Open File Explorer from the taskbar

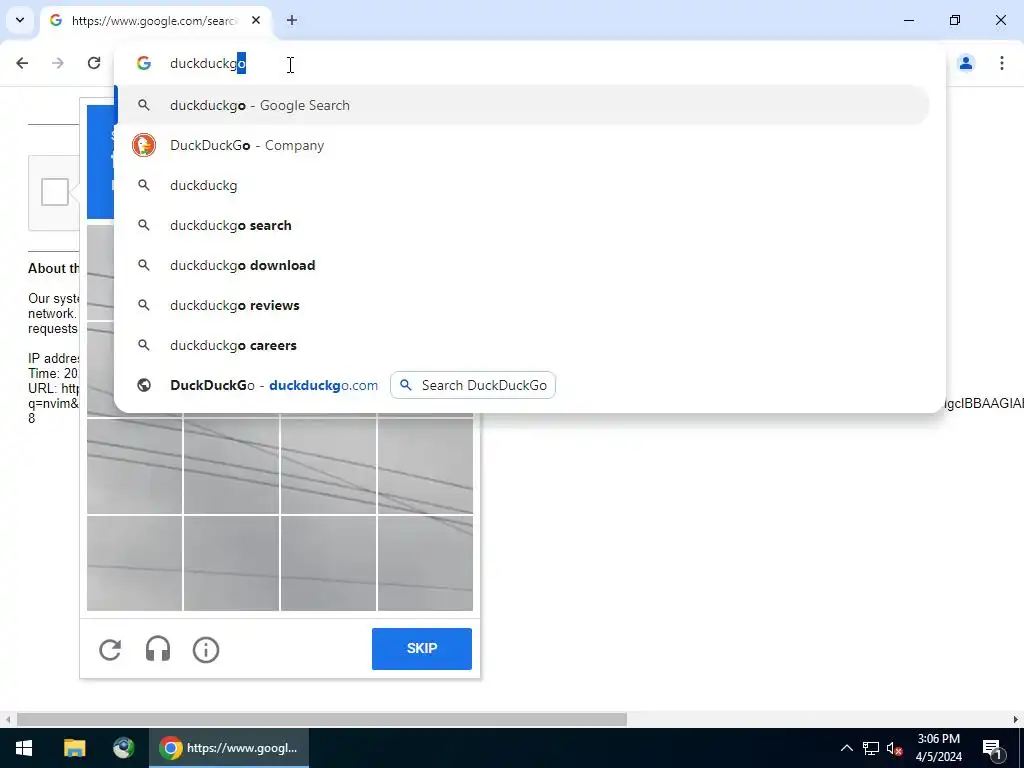coord(74,748)
